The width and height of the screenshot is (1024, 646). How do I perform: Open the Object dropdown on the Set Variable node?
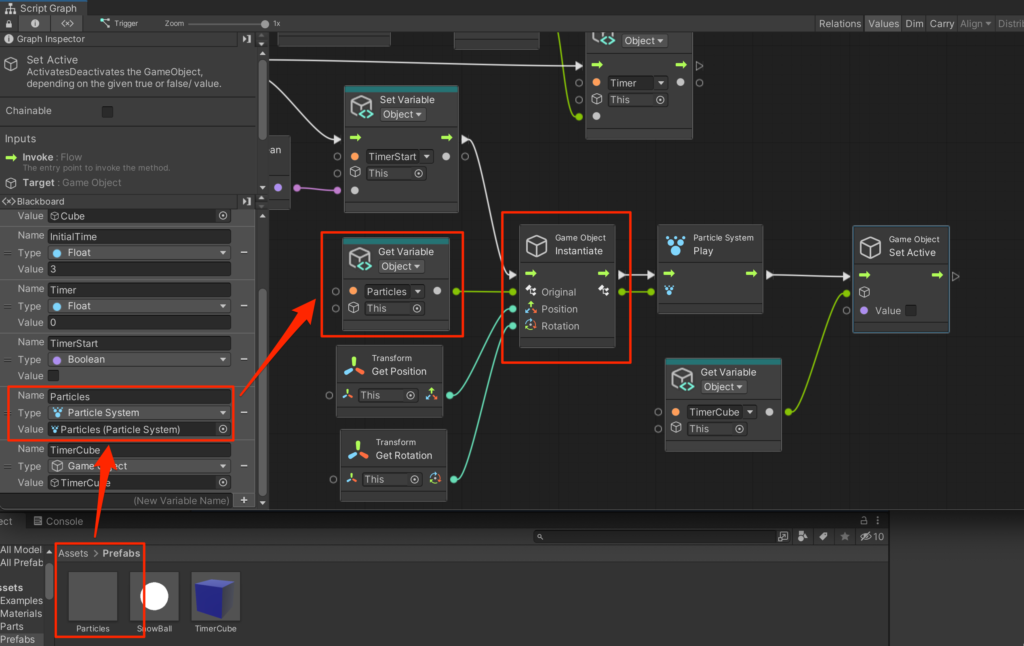[401, 114]
